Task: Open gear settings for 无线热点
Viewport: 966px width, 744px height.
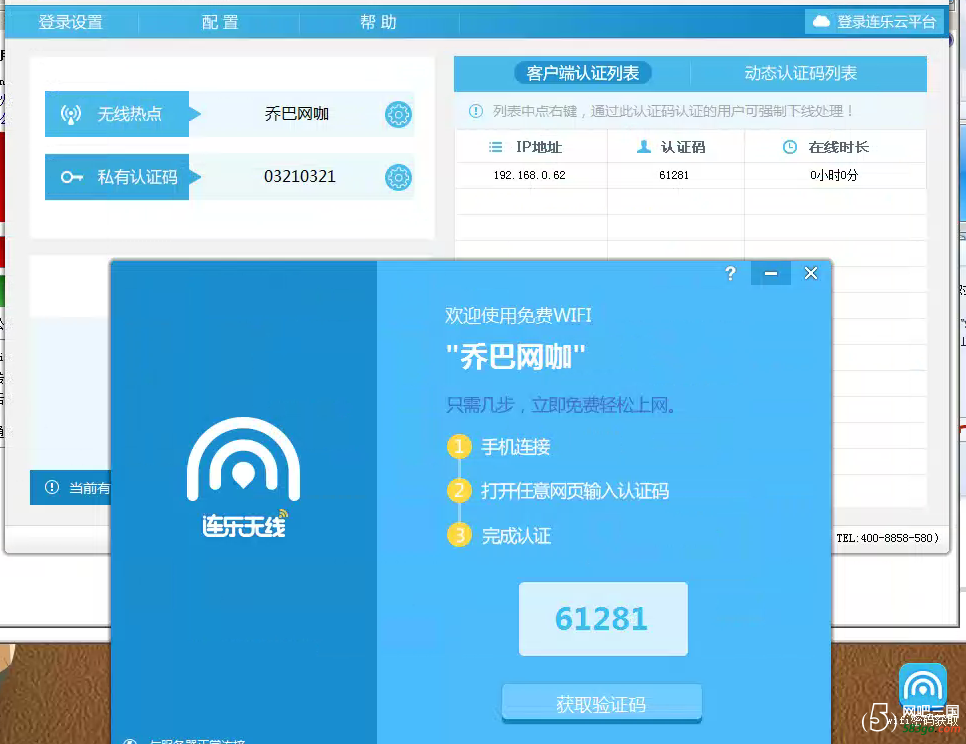Action: (x=398, y=115)
